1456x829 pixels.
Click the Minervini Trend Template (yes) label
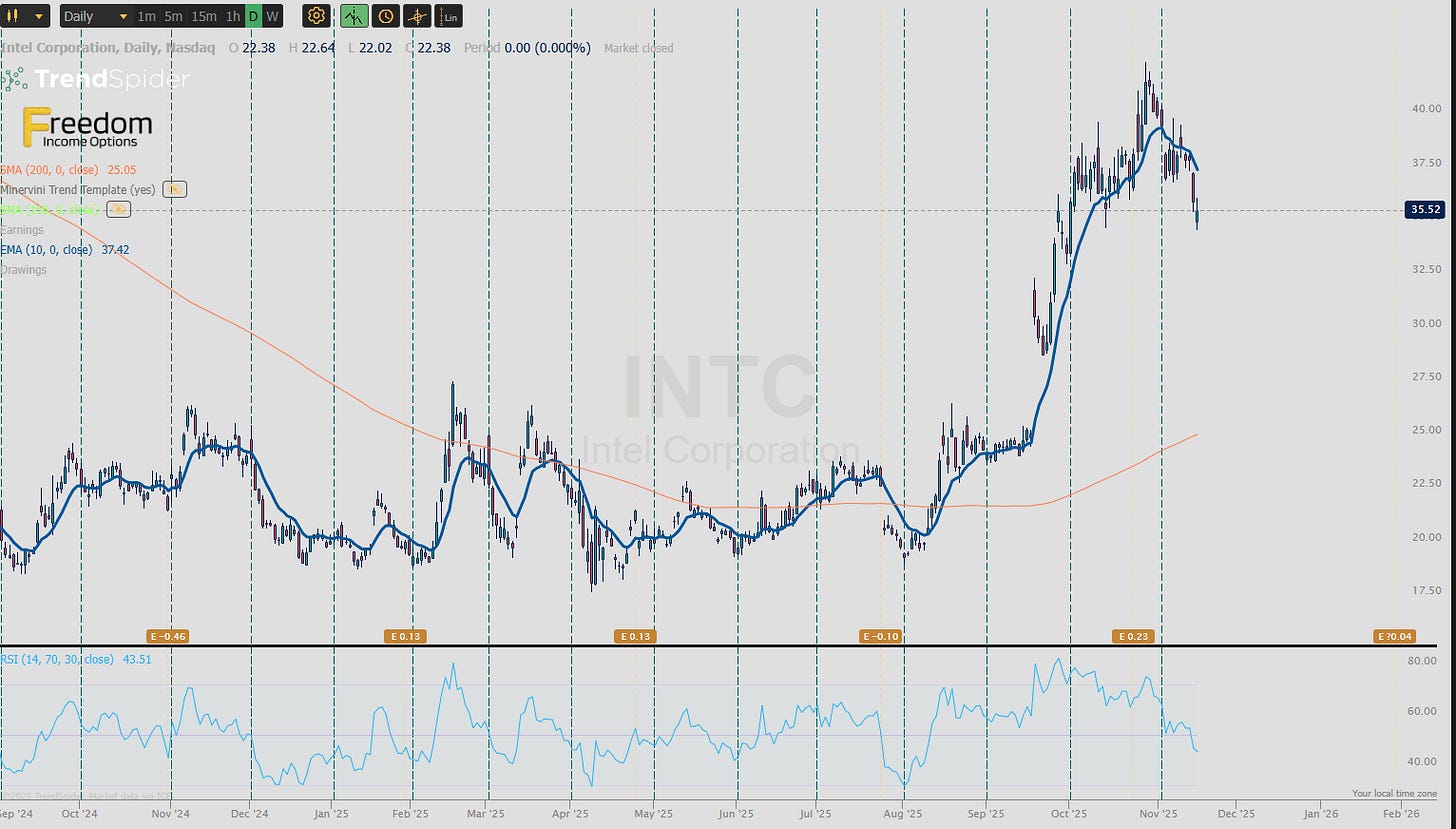tap(78, 189)
